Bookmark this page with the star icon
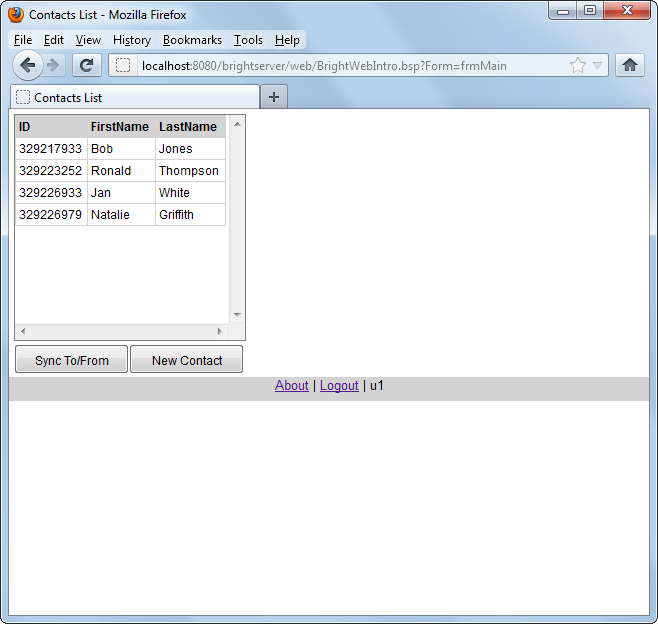Viewport: 658px width, 624px height. point(578,66)
